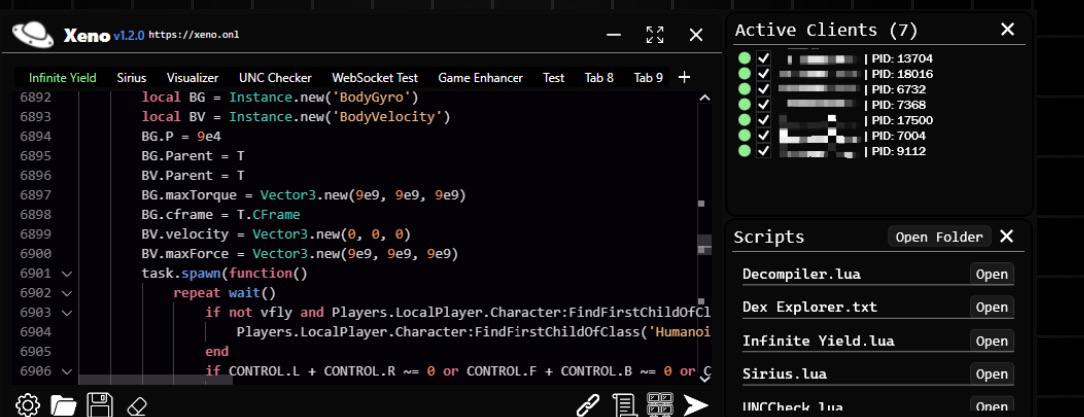Viewport: 1084px width, 417px height.
Task: Open the scripts list scroll icon
Action: 624,405
